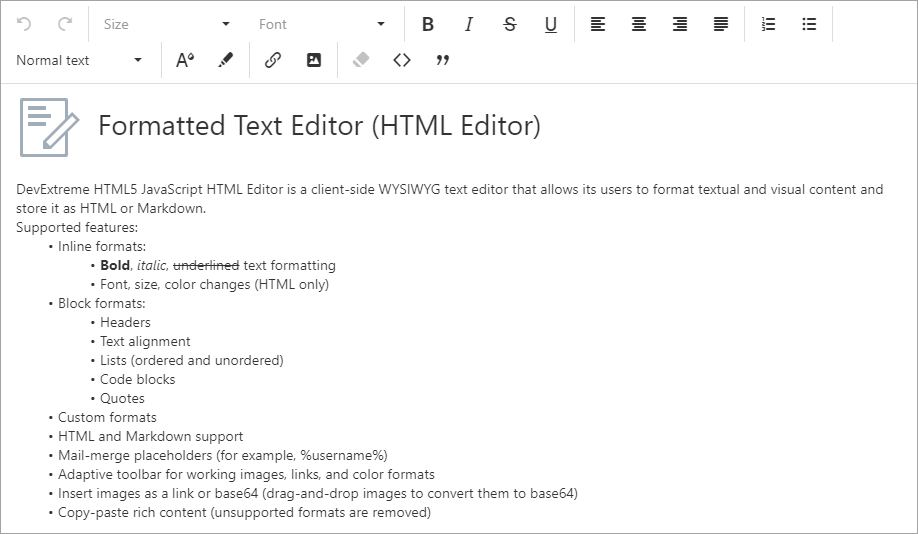Align text to the left

[x=598, y=24]
